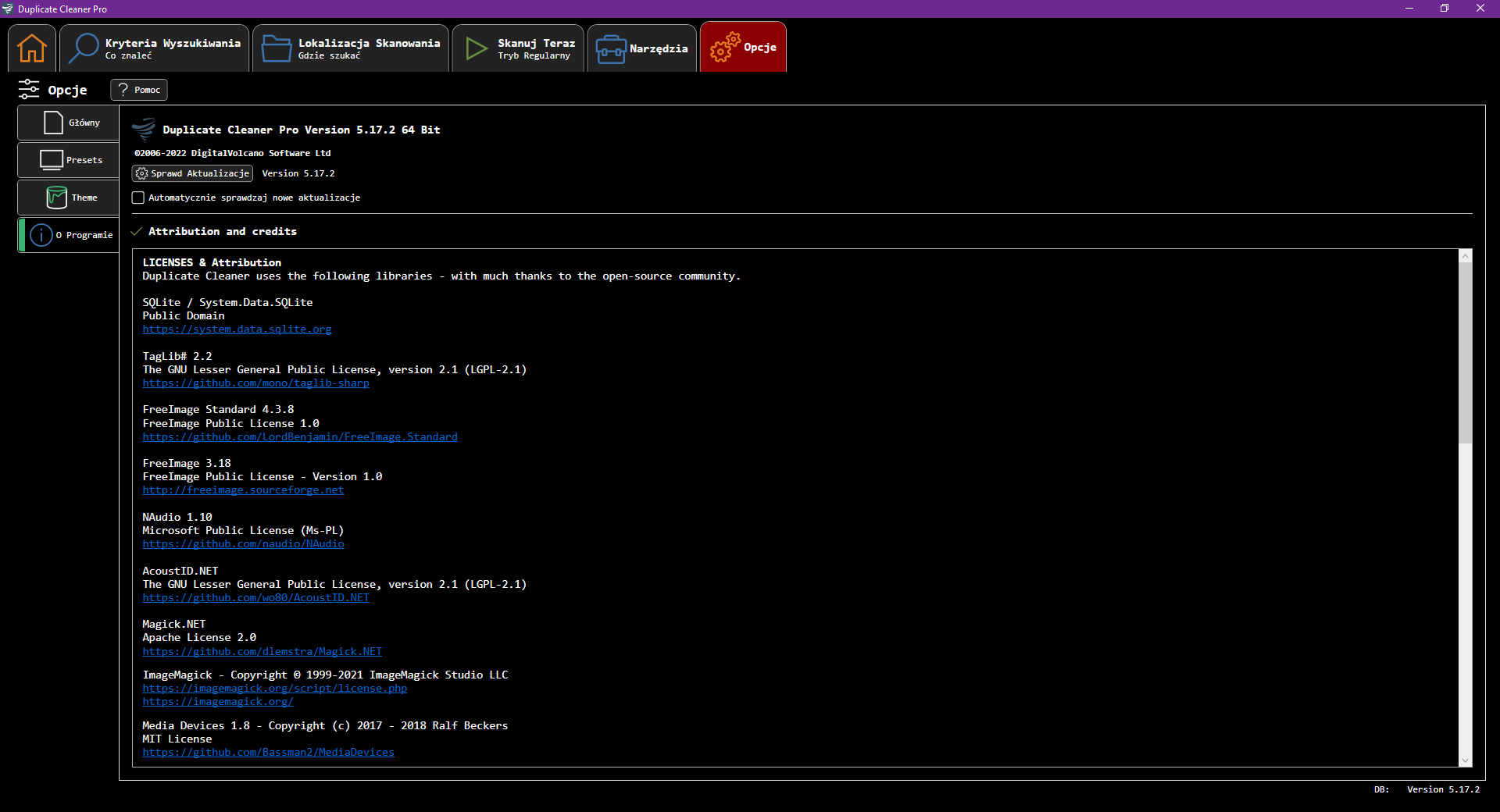This screenshot has height=812, width=1500.
Task: Click the TagLib# 2.2 text line
Action: click(177, 357)
